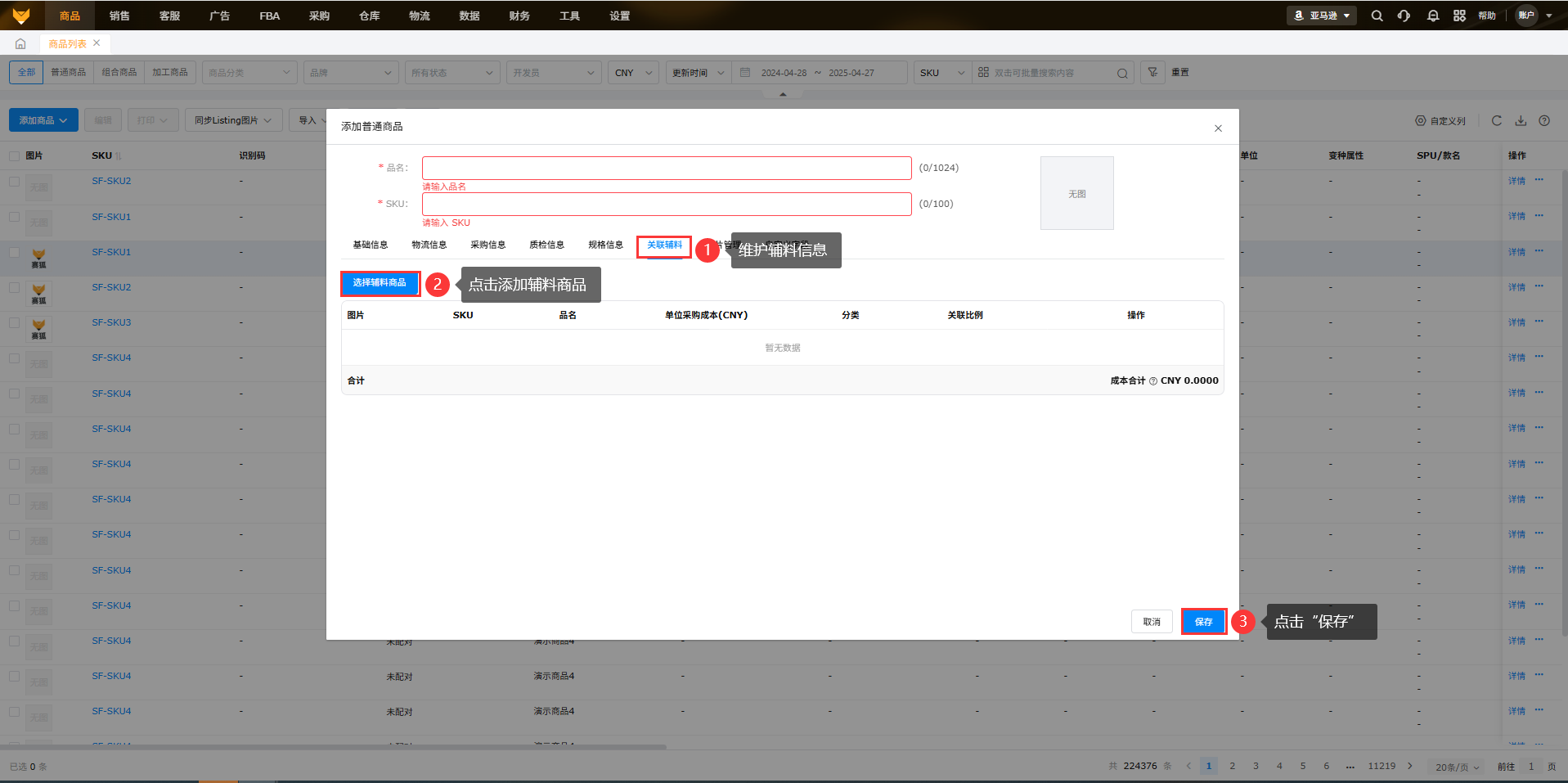1568x783 pixels.
Task: Click the download export icon
Action: 1521,121
